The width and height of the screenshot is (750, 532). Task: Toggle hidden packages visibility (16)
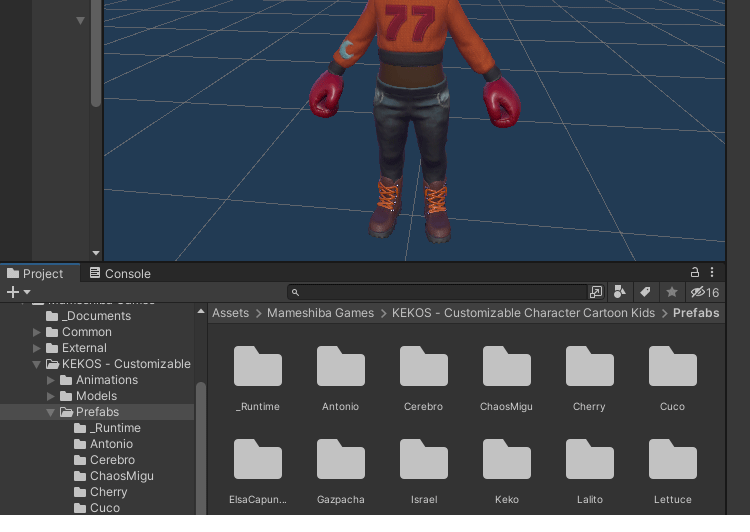[x=705, y=292]
